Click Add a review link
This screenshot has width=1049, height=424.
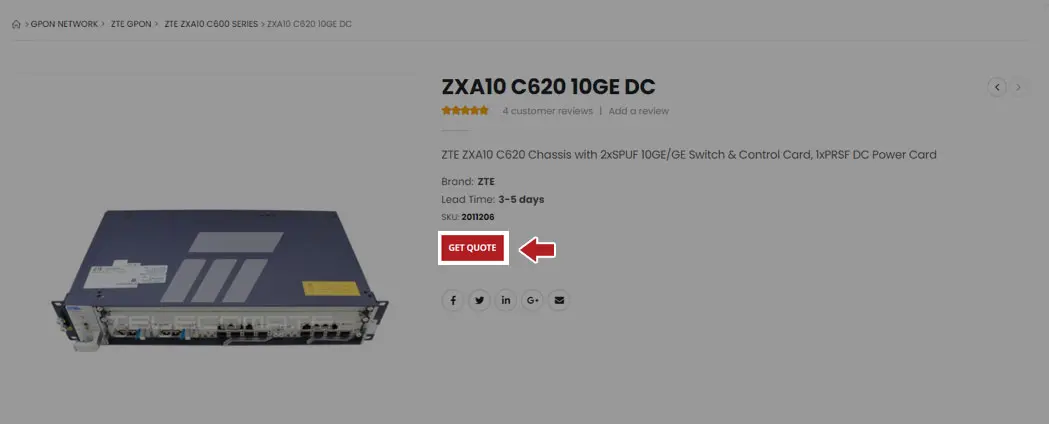point(638,111)
